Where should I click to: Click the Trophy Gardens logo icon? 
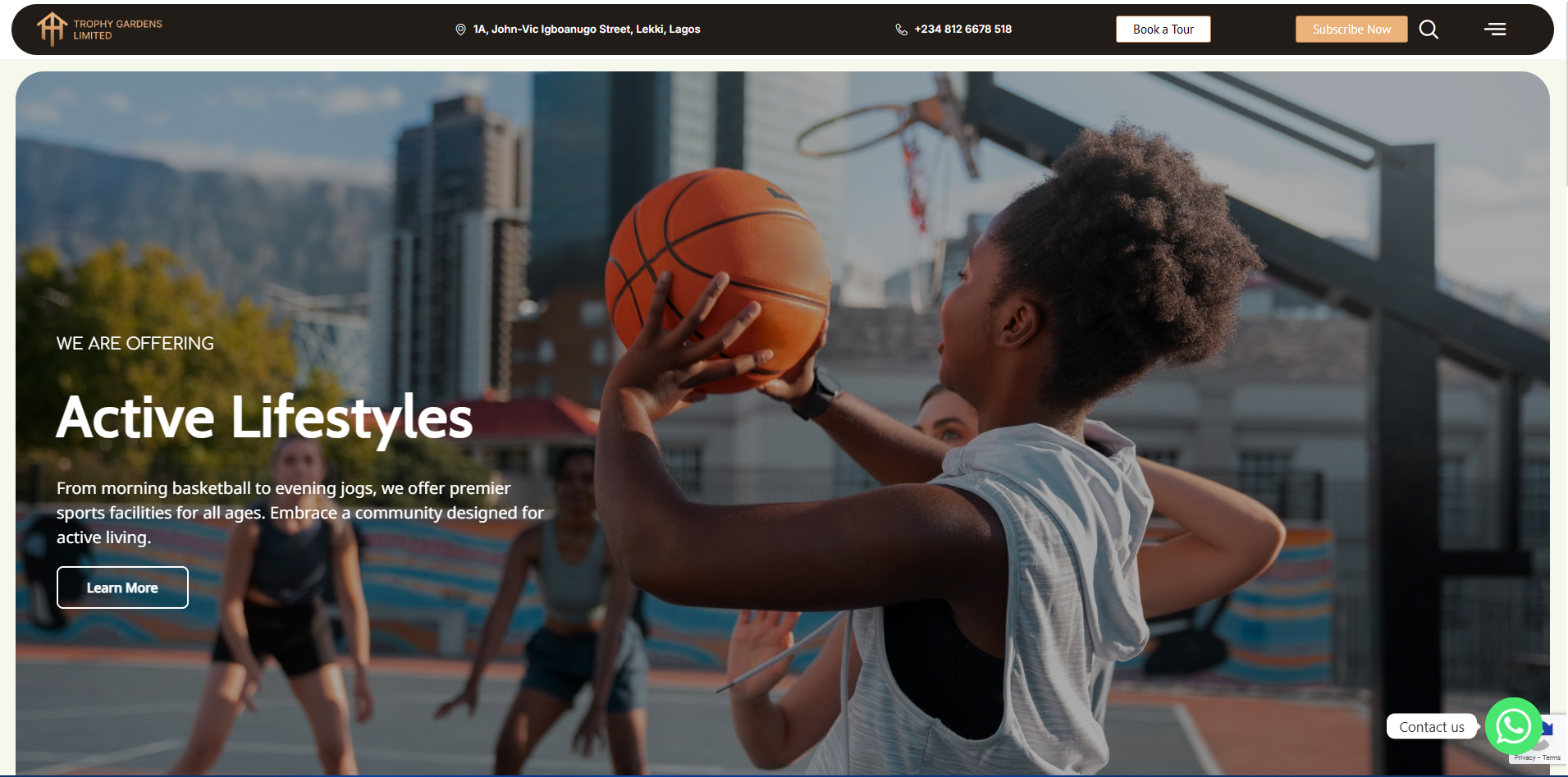tap(52, 30)
